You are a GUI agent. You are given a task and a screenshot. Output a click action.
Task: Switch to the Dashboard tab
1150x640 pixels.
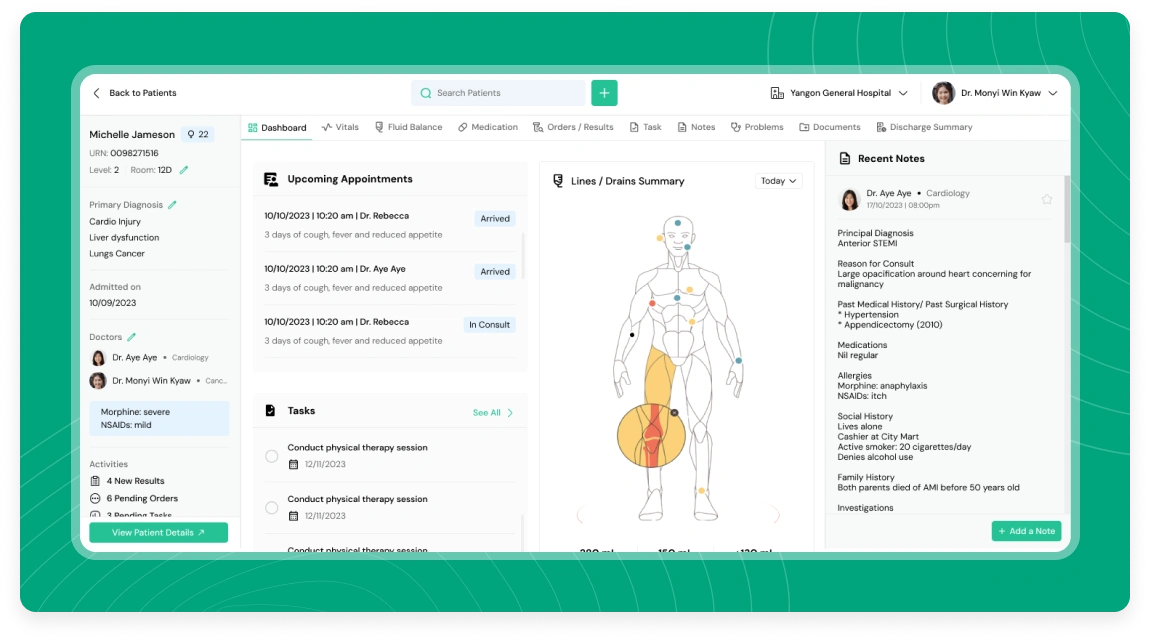point(277,128)
